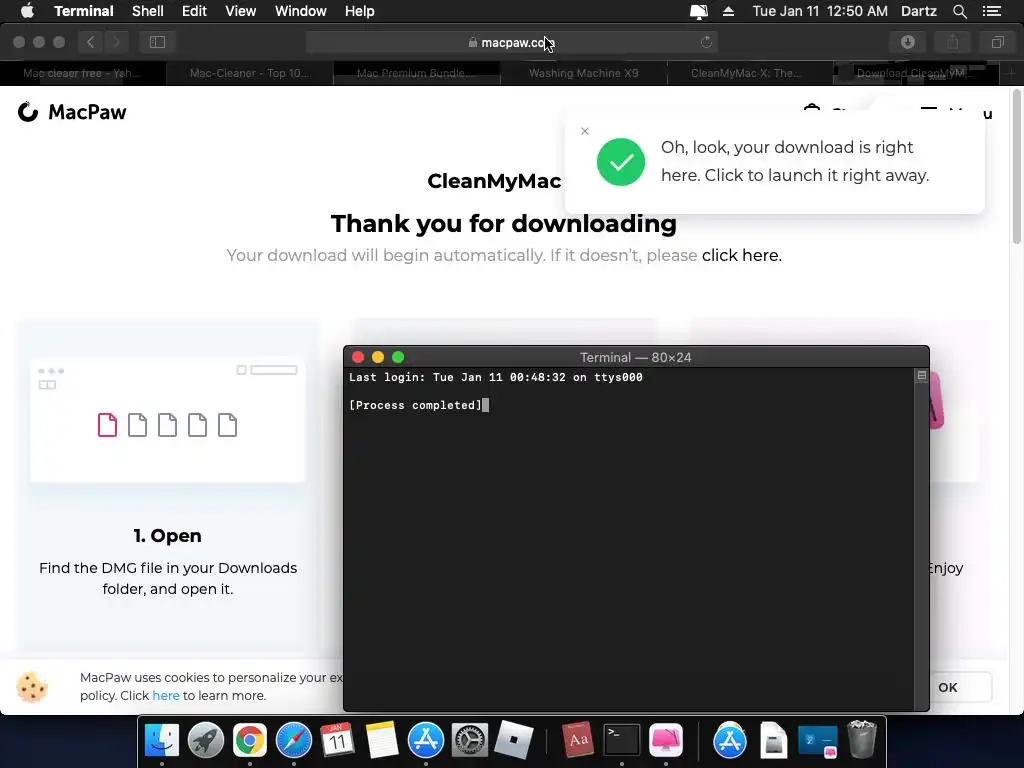Click the Safari share button
This screenshot has height=768, width=1024.
(x=953, y=42)
